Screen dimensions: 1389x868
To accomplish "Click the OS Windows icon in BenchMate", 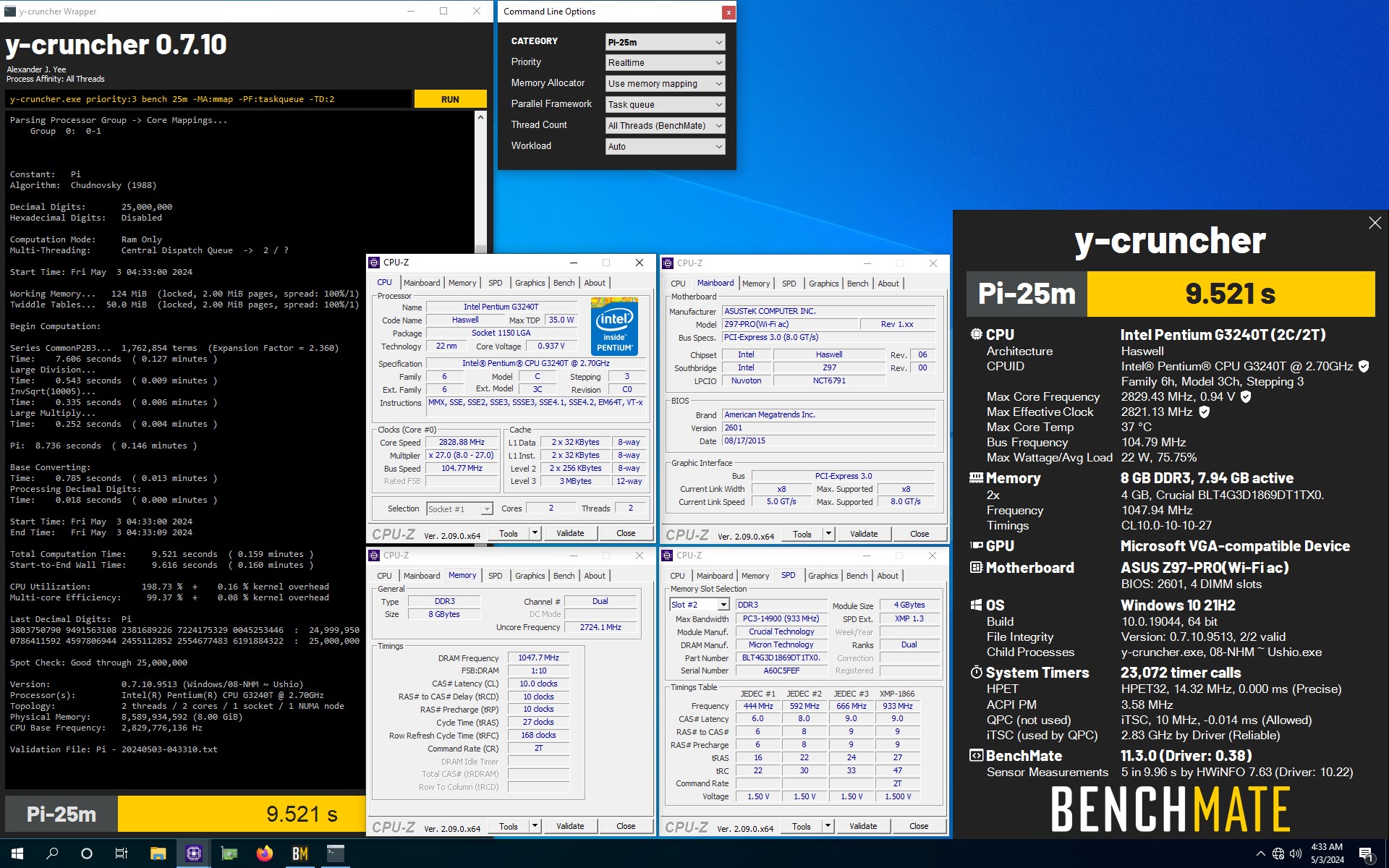I will pyautogui.click(x=976, y=605).
